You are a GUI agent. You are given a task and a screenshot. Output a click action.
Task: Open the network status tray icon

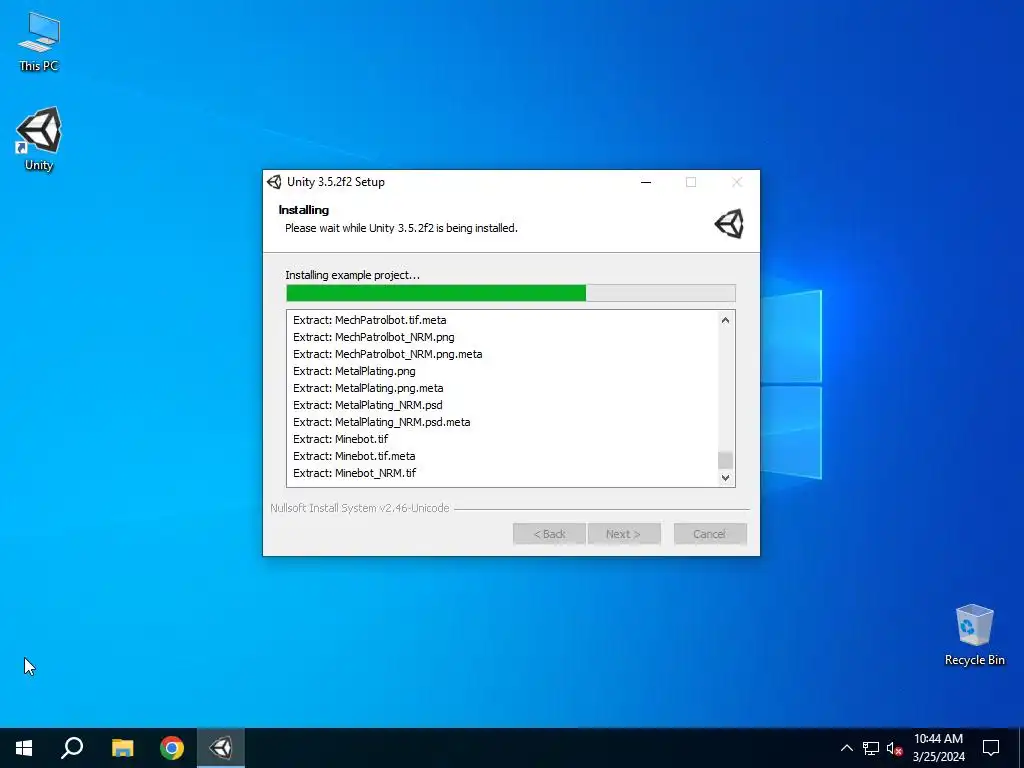point(871,748)
